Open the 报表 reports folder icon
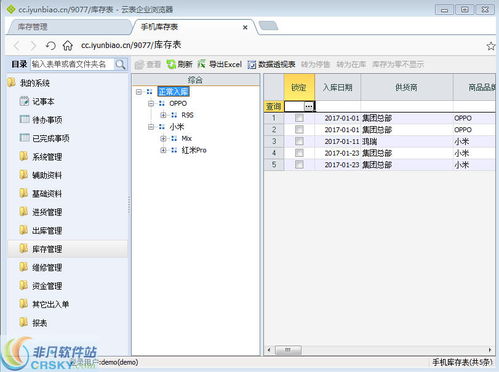This screenshot has height=372, width=499. (x=24, y=322)
